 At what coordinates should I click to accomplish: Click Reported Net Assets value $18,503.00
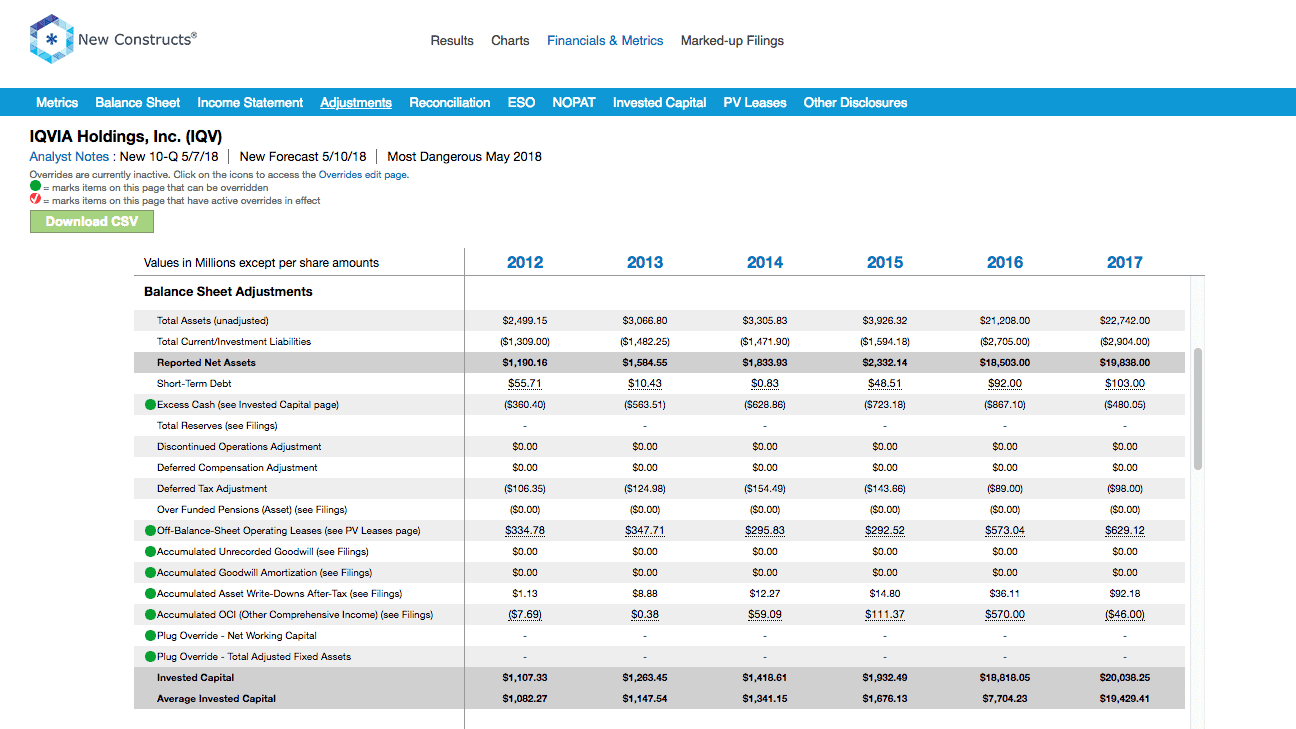point(1005,363)
